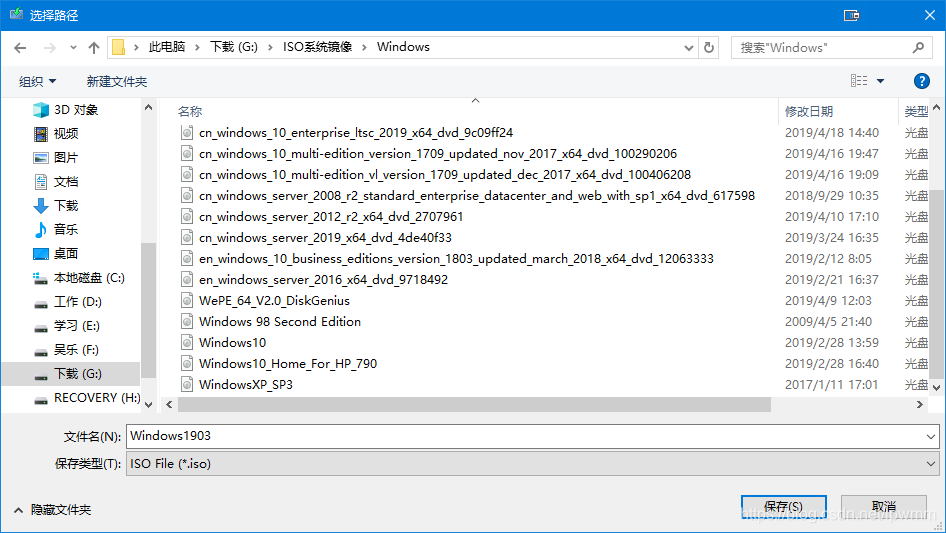Refresh the Windows folder listing
Image resolution: width=946 pixels, height=533 pixels.
pyautogui.click(x=709, y=47)
